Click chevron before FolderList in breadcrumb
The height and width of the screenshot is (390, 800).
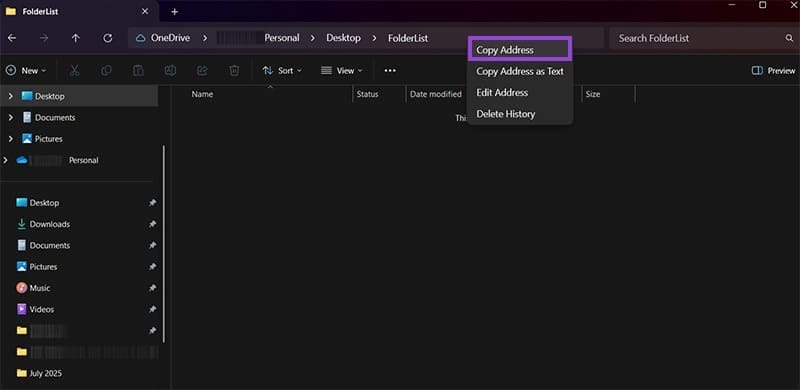tap(374, 38)
